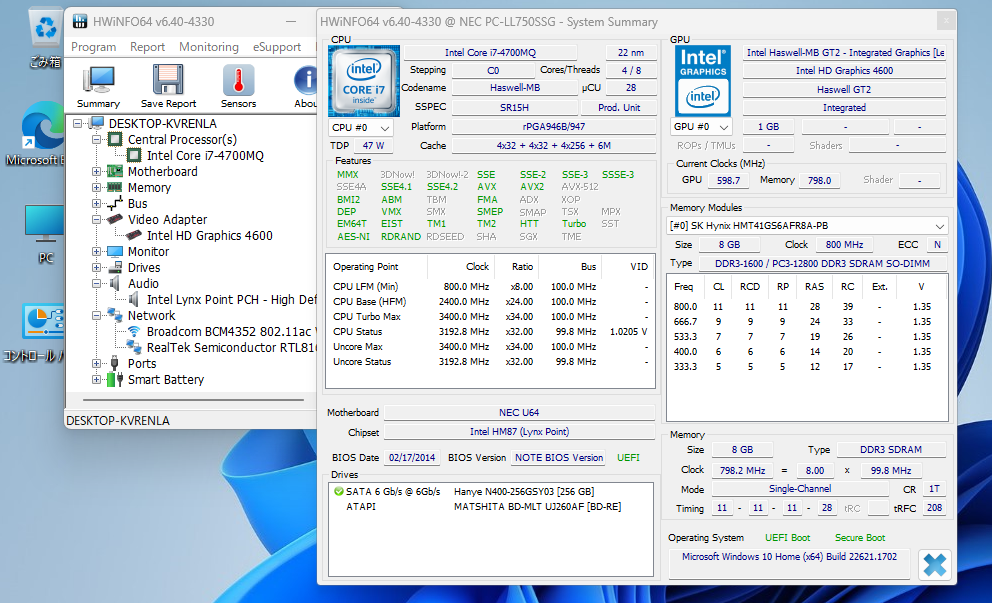Viewport: 992px width, 603px height.
Task: Click the NEC U64 motherboard field
Action: coord(519,413)
